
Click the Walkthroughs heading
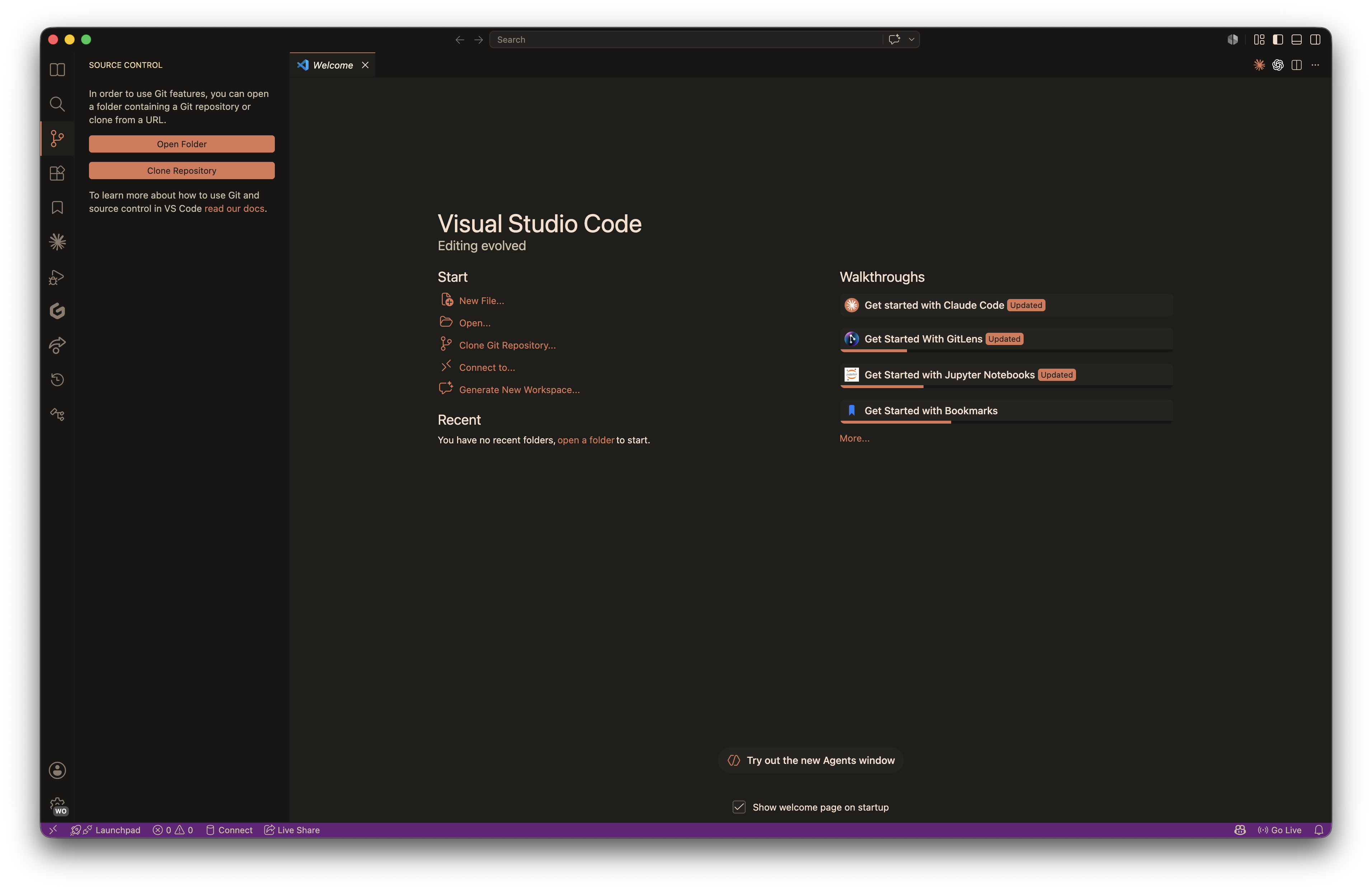point(882,277)
